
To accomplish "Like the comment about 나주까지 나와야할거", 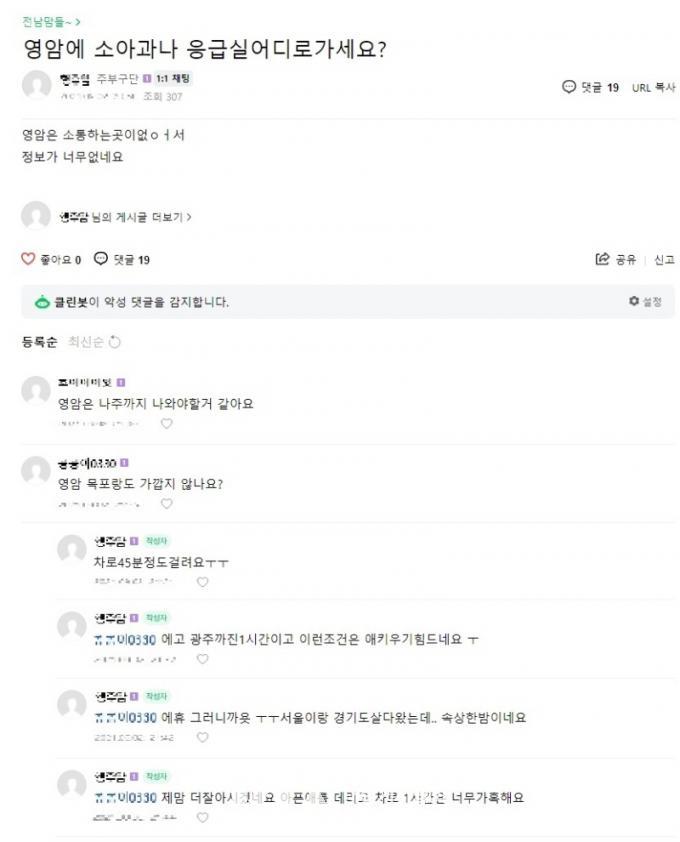I will pos(167,424).
